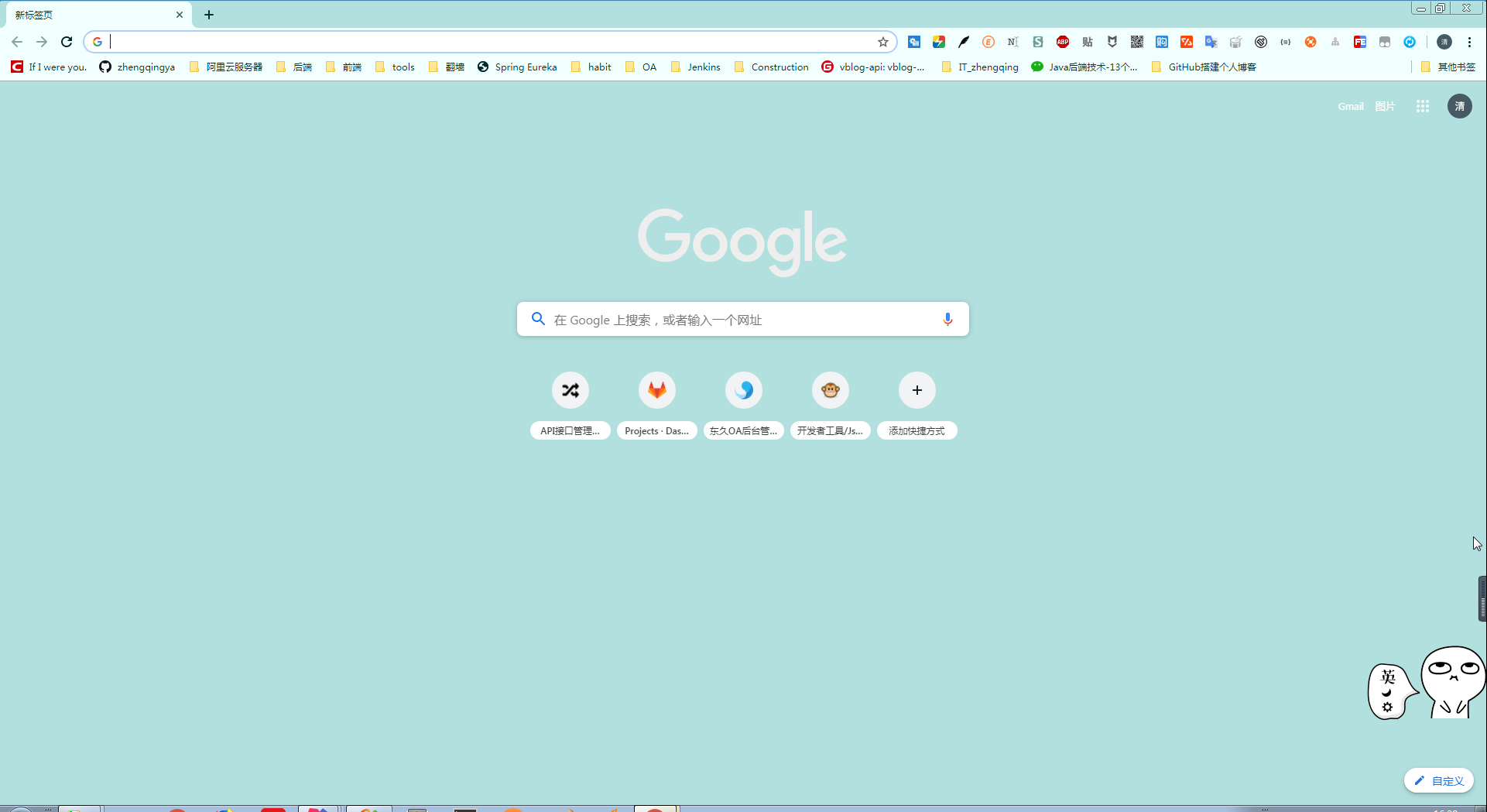Open the AdBlock Plus (ABP) extension

(1063, 42)
